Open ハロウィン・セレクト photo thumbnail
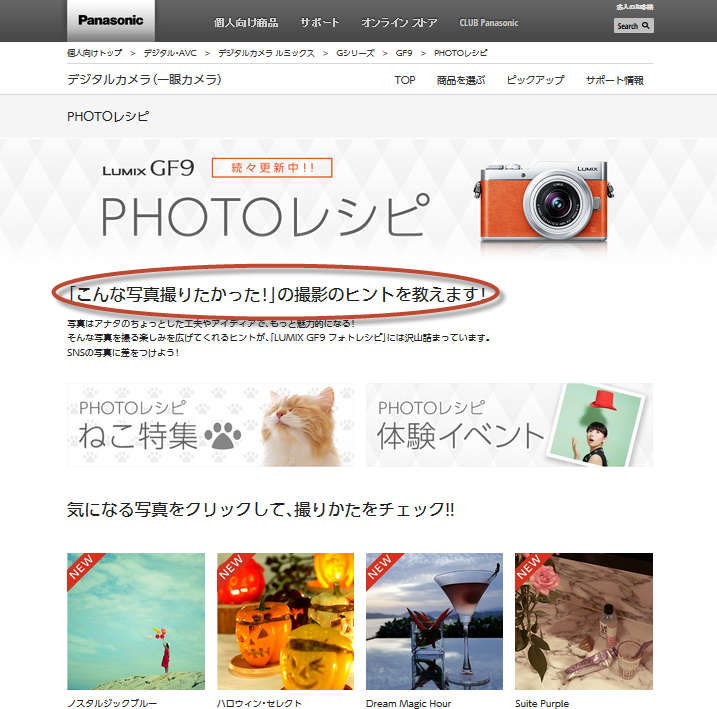717x709 pixels. pos(285,621)
